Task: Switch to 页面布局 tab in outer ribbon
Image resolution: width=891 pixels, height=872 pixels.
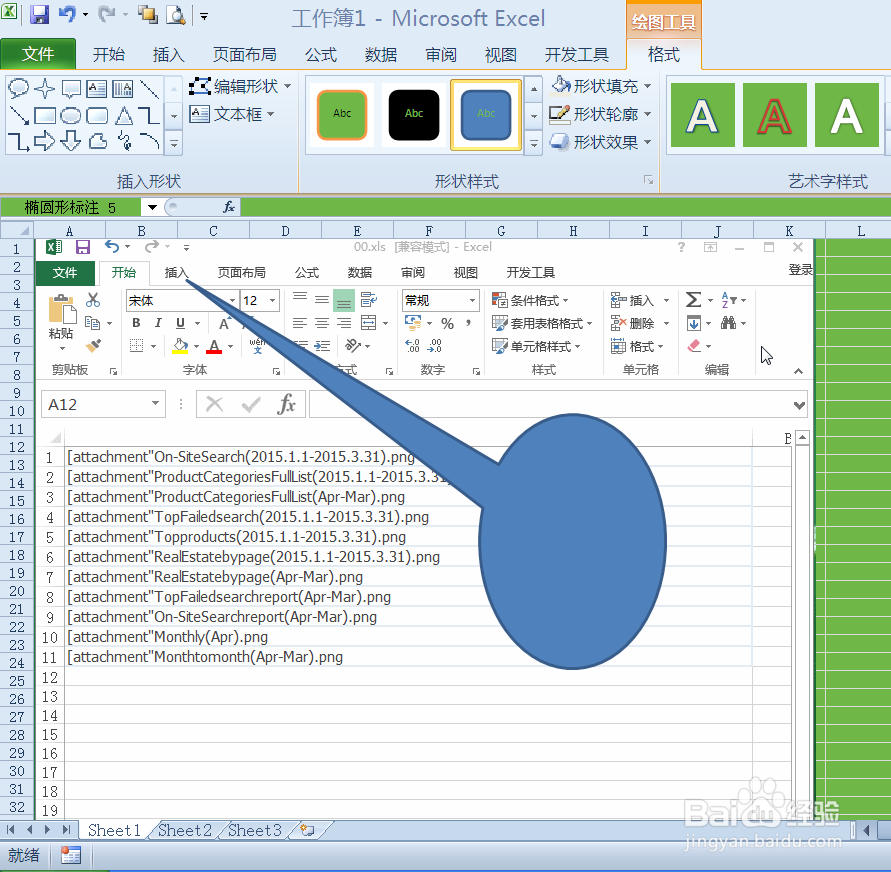Action: pyautogui.click(x=244, y=55)
